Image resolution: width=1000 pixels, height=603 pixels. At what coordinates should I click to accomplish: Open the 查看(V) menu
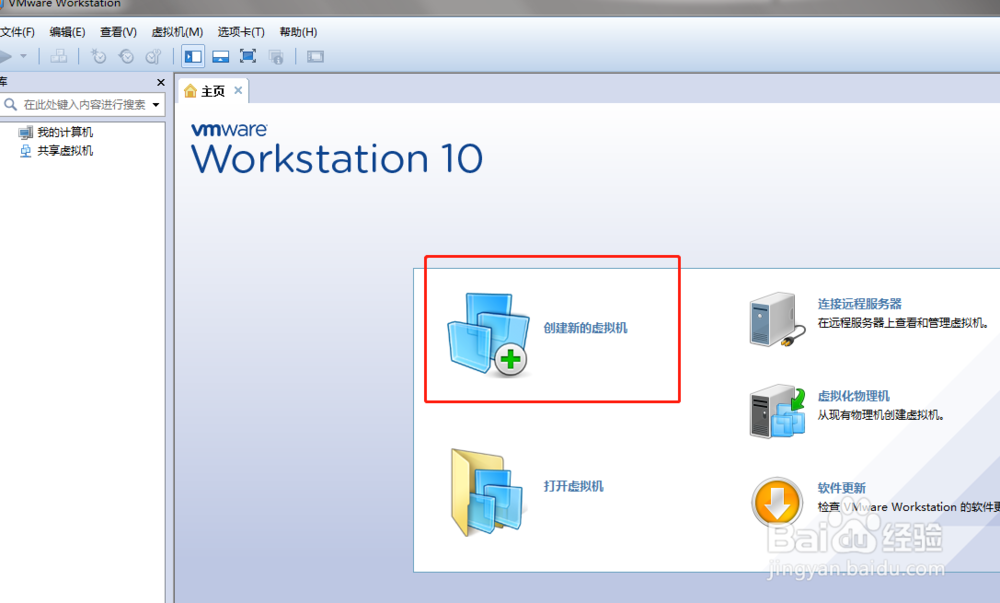click(x=118, y=32)
